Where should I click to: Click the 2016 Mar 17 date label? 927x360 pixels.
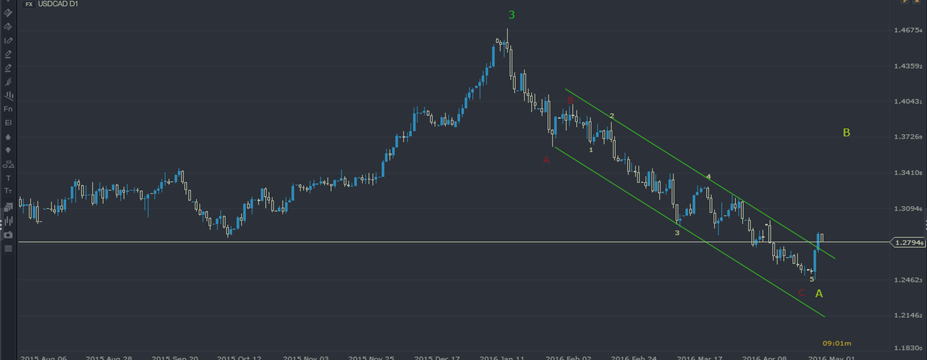(699, 357)
